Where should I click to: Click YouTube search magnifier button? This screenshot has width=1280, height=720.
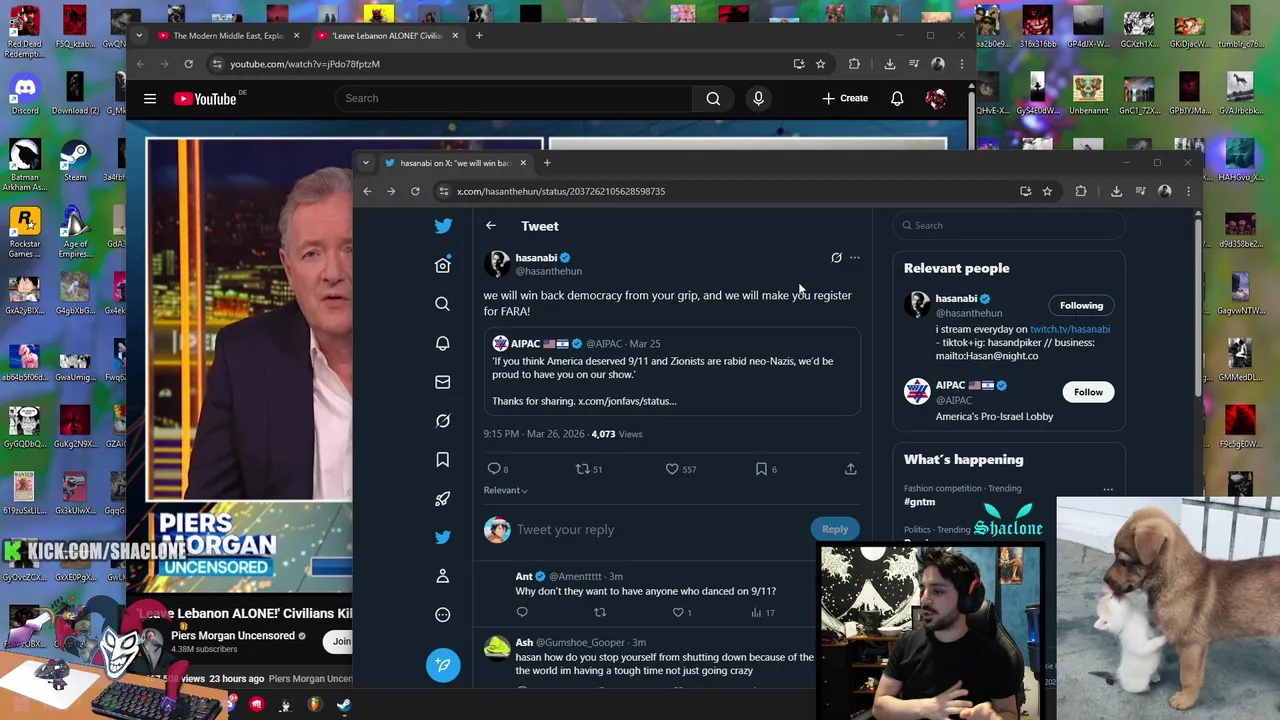pyautogui.click(x=713, y=98)
